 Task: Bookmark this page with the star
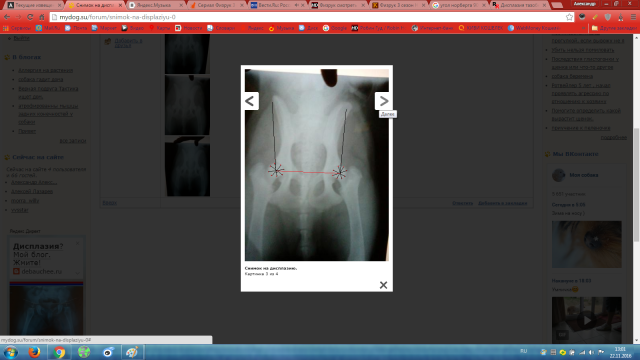click(569, 17)
